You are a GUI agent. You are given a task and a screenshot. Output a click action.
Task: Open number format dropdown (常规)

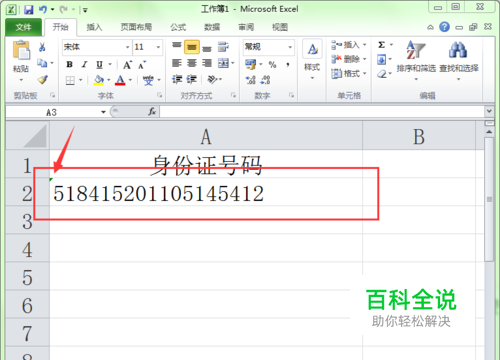pyautogui.click(x=290, y=47)
